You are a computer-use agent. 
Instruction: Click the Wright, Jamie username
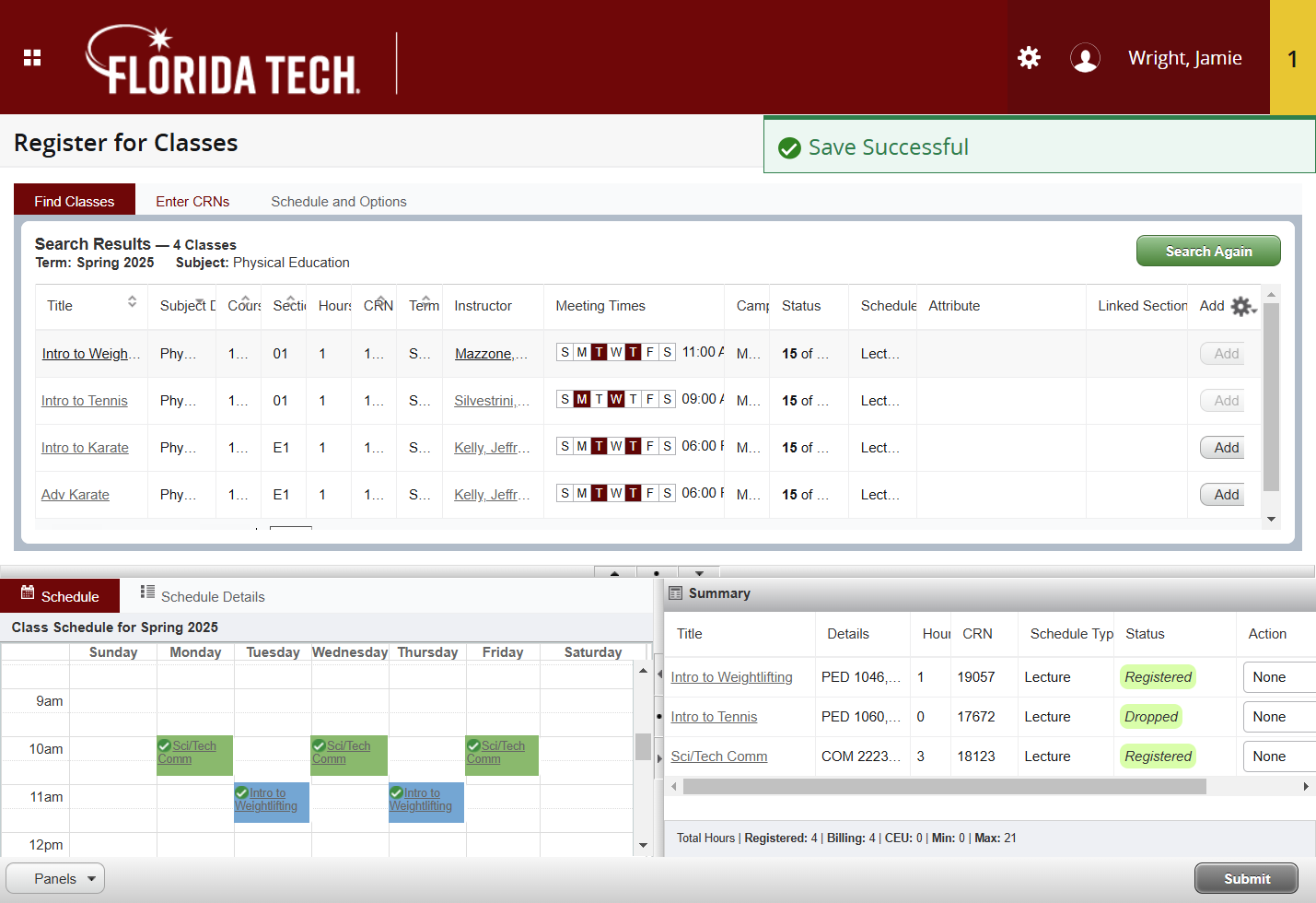tap(1185, 58)
